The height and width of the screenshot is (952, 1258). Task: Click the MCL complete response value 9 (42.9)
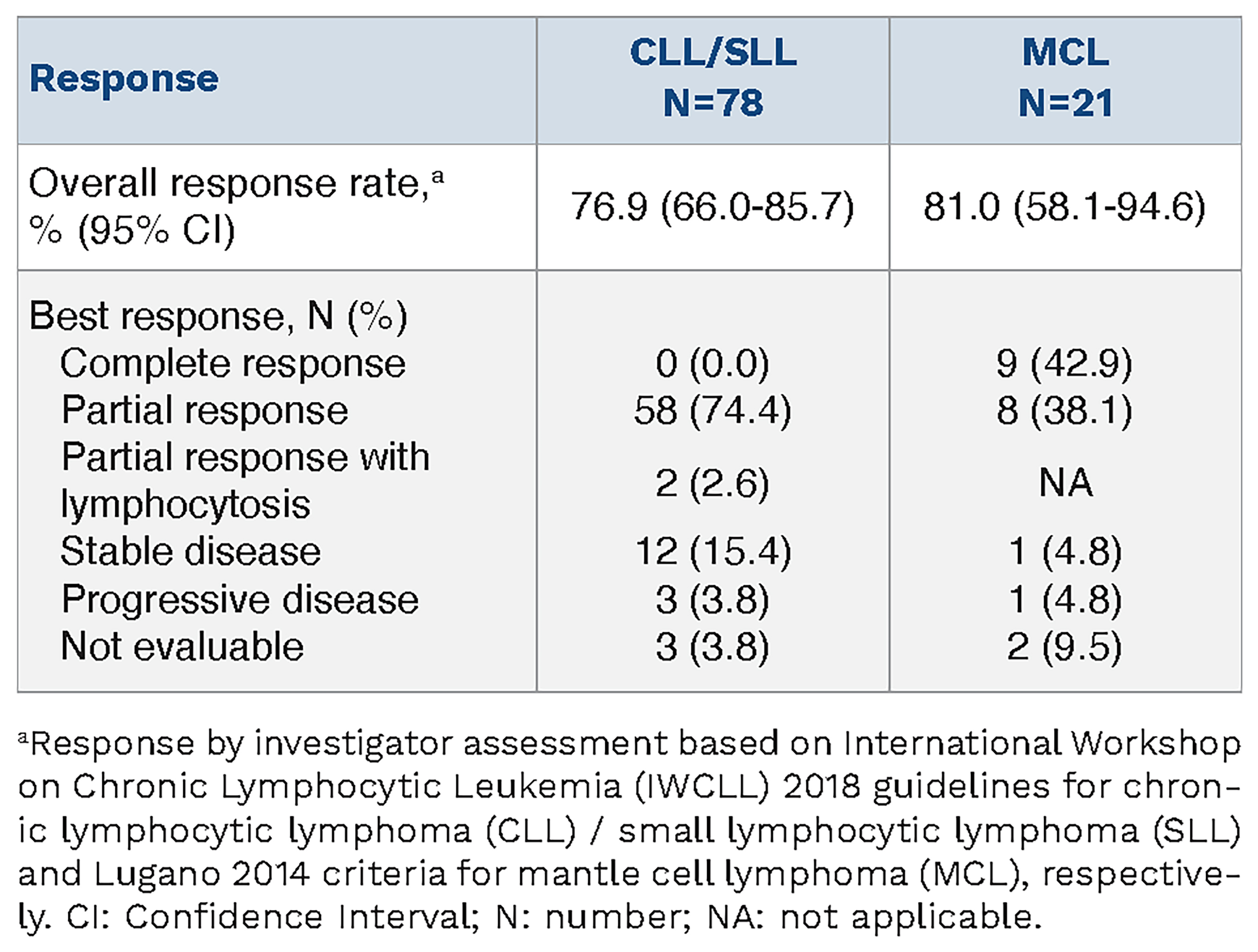click(1064, 363)
